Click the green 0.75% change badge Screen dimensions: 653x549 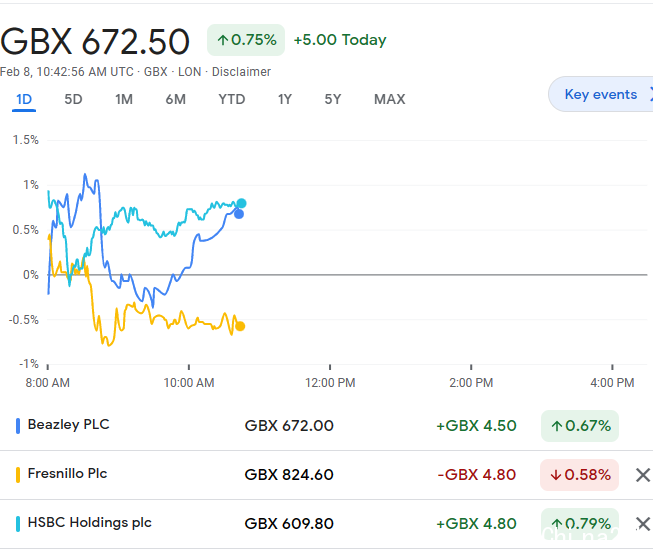click(x=245, y=40)
